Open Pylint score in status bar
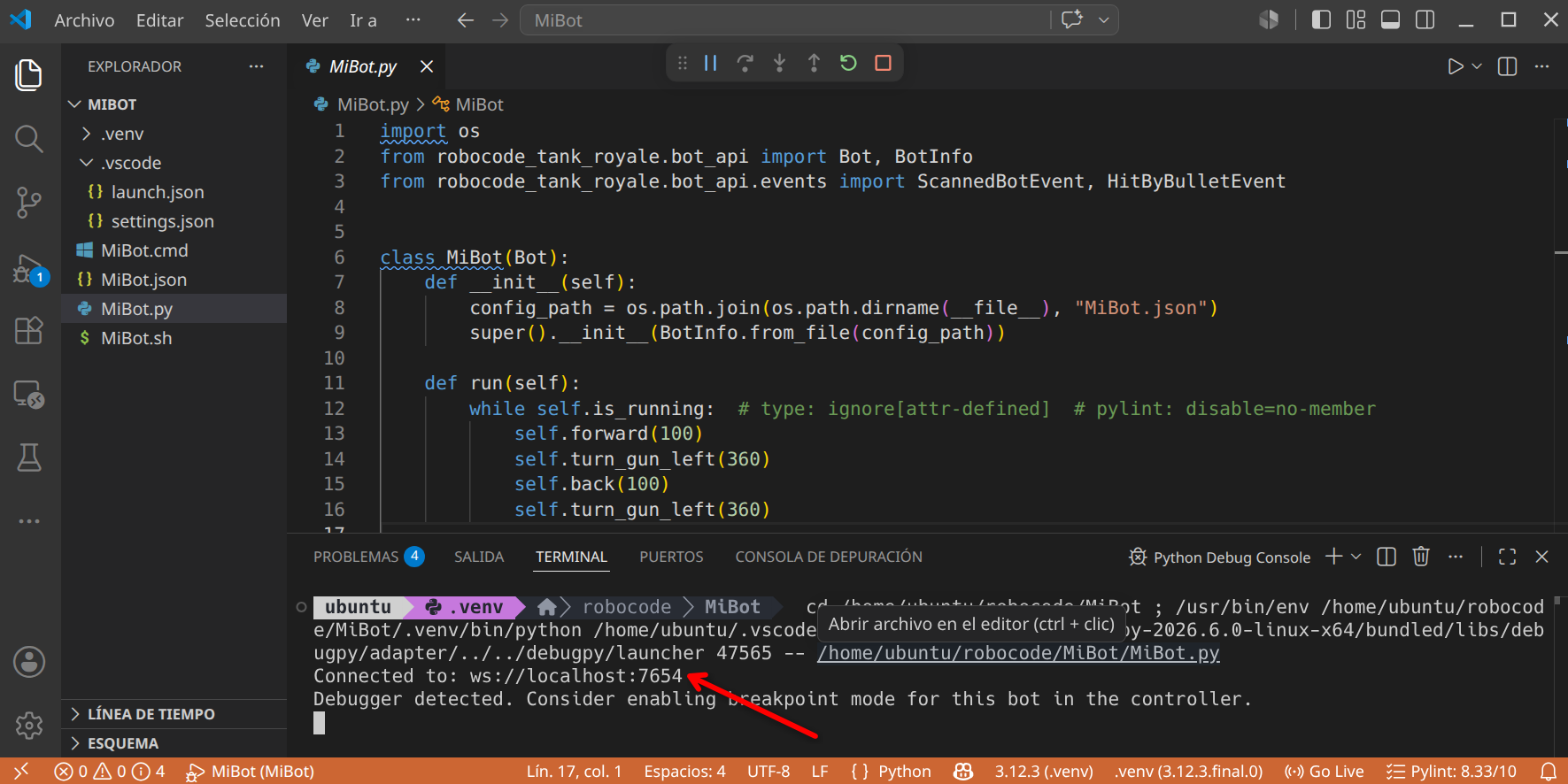This screenshot has width=1568, height=784. (1452, 772)
